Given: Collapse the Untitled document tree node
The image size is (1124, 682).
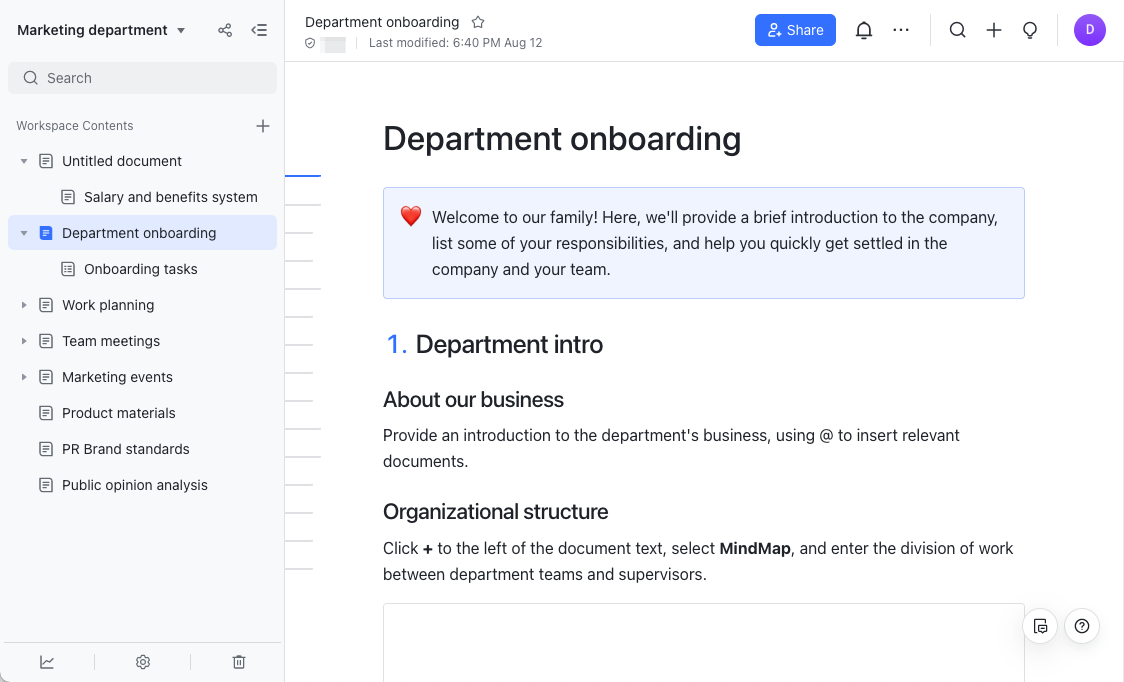Looking at the screenshot, I should (x=24, y=161).
